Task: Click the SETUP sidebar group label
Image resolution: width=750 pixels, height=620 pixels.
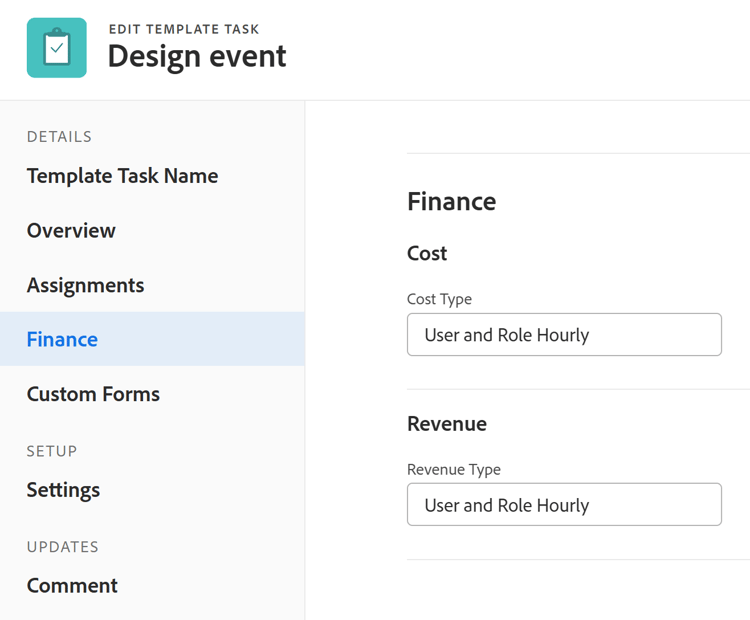Action: point(52,451)
